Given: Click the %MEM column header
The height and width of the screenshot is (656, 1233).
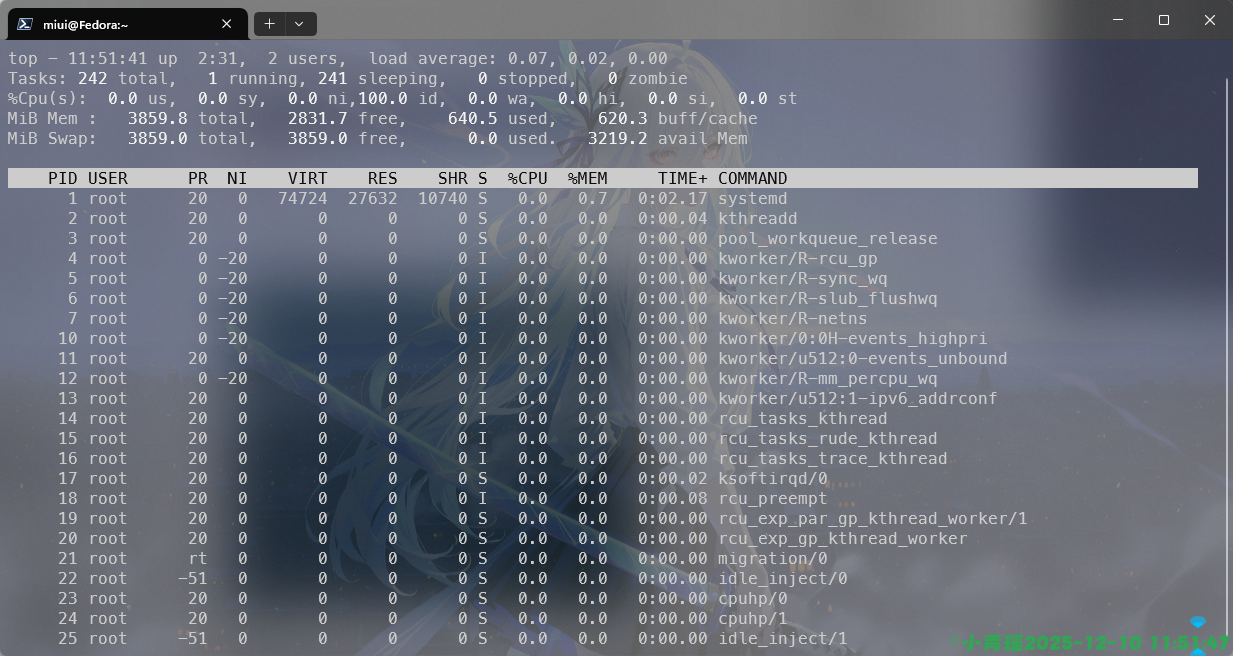Looking at the screenshot, I should click(x=587, y=178).
